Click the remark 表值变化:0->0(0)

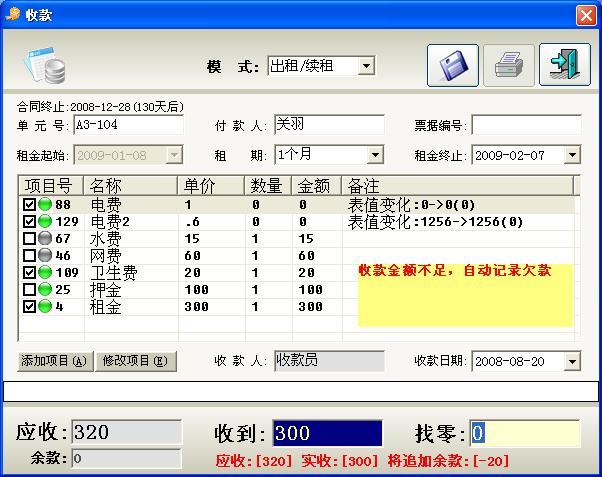[411, 205]
